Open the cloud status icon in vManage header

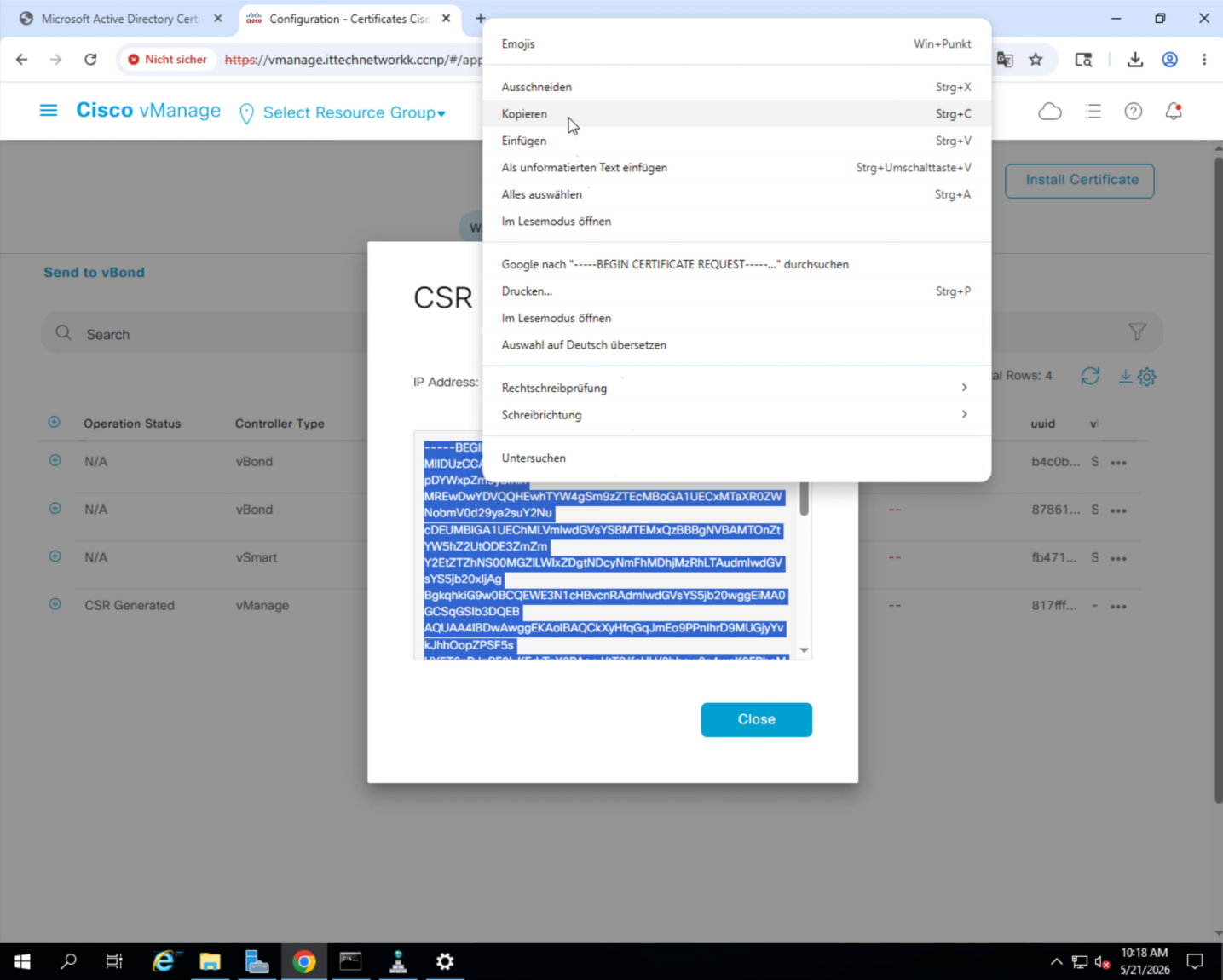tap(1050, 112)
